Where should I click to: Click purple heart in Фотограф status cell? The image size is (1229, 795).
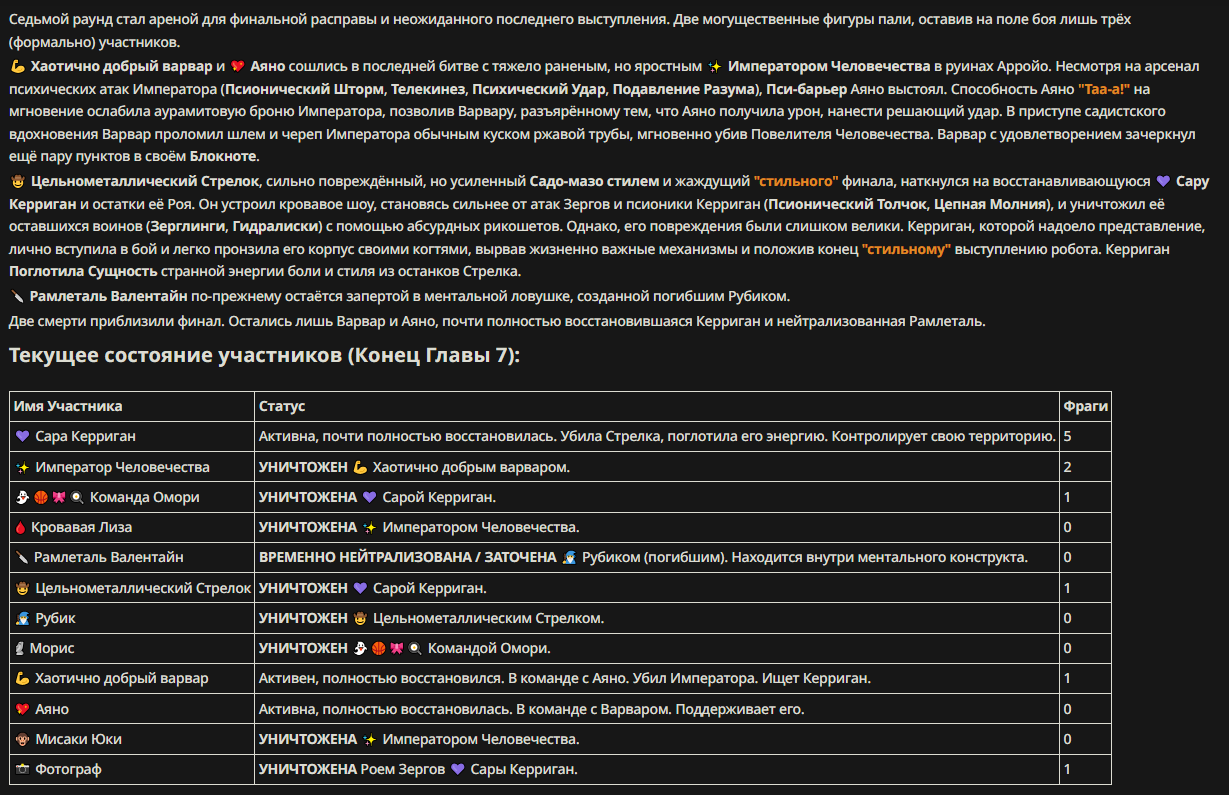458,769
